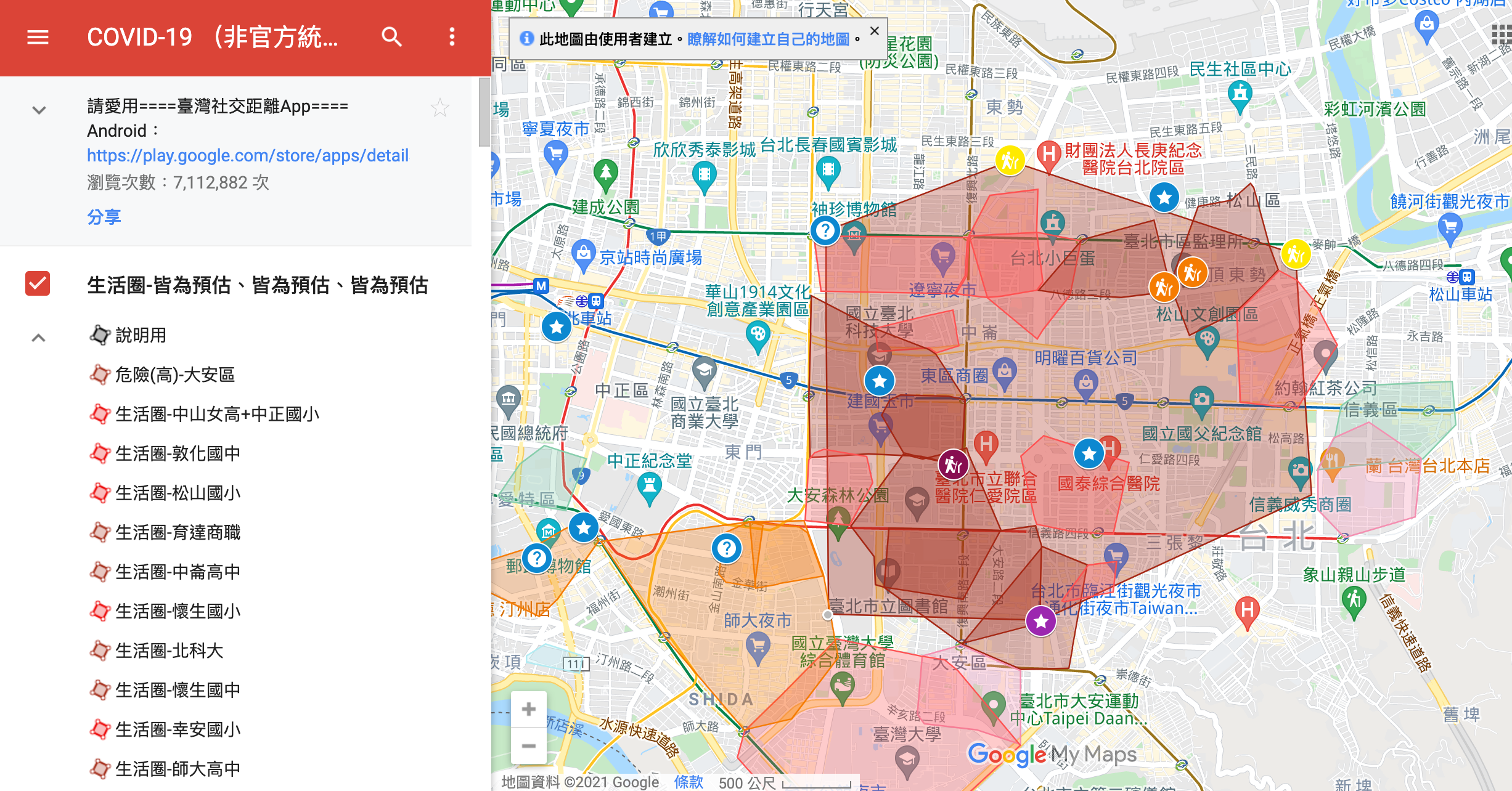Click blue question marker near 袖珍博物館
The image size is (1512, 791).
[825, 230]
